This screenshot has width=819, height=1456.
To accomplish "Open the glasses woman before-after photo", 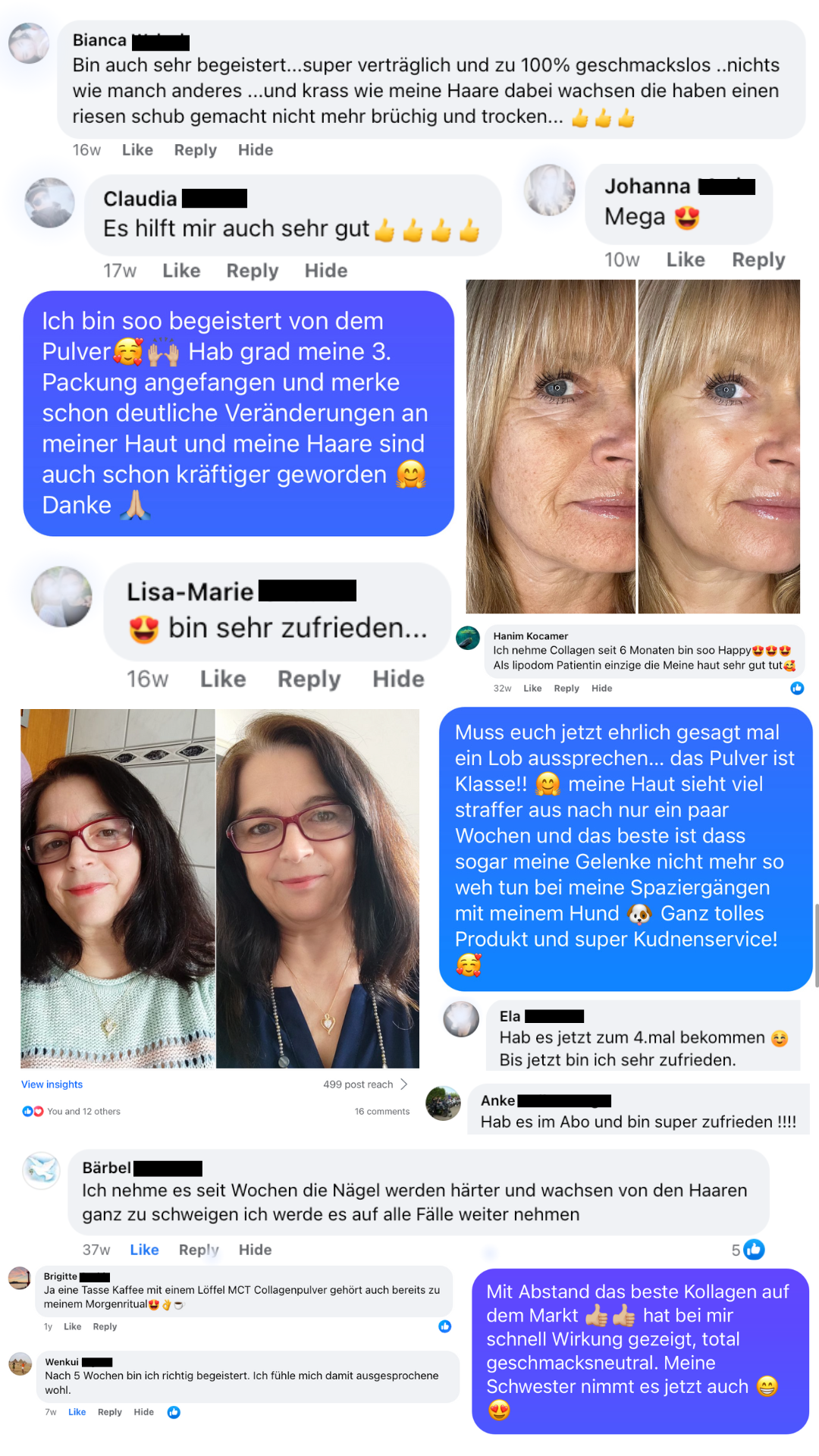I will [220, 889].
